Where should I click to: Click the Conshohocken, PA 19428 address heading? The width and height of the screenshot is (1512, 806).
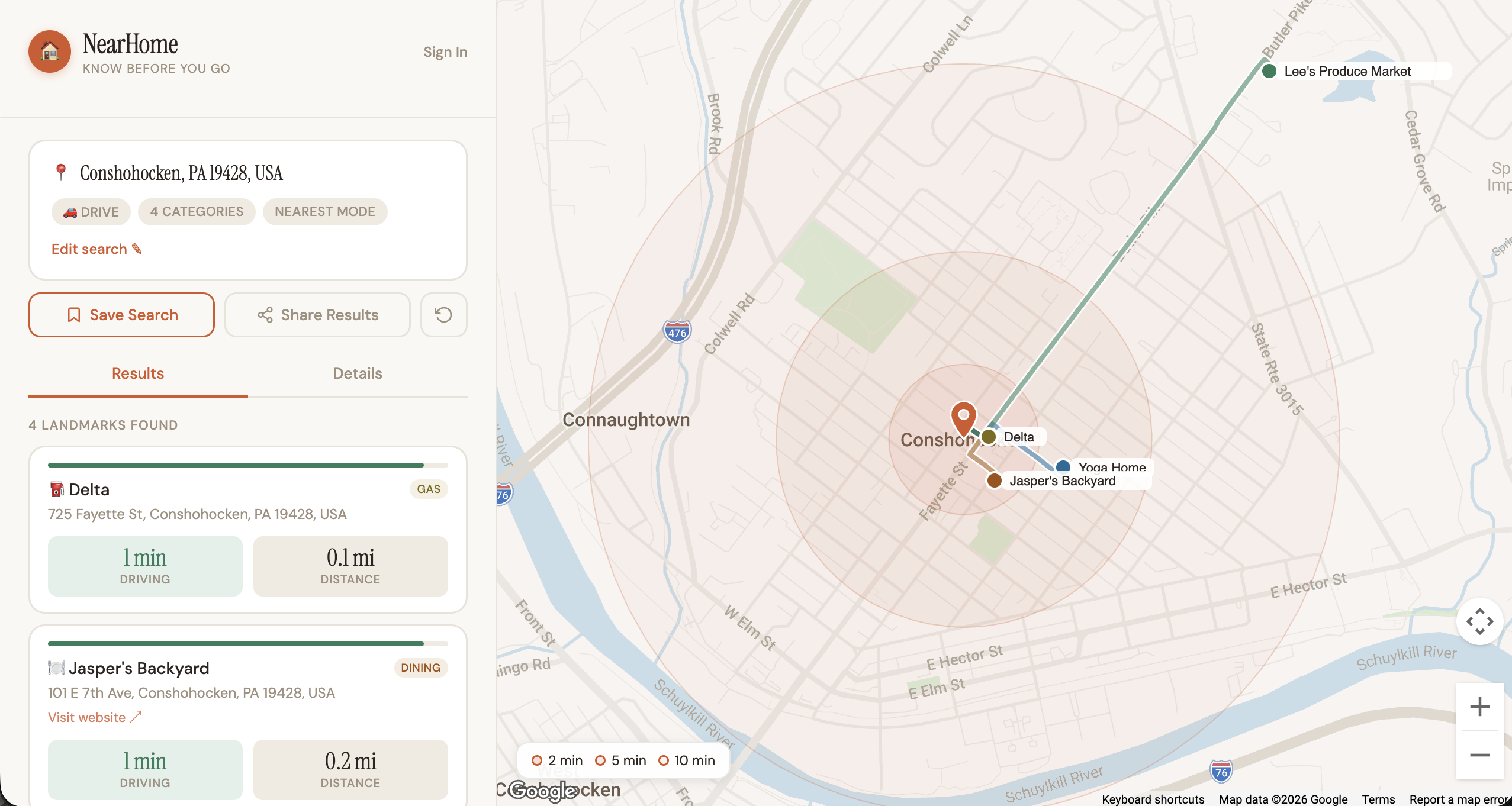tap(181, 173)
